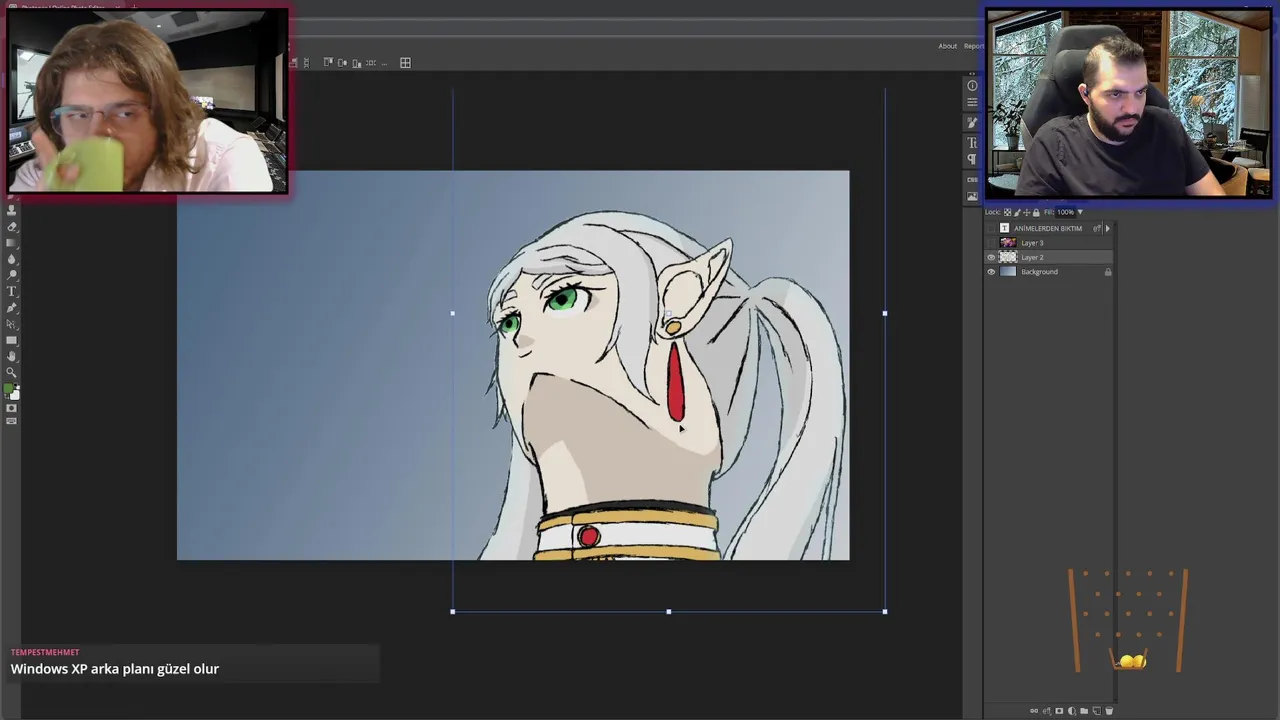1280x720 pixels.
Task: Expand ANİMELERDEN BIKTIM layer effects arrow
Action: tap(1107, 228)
